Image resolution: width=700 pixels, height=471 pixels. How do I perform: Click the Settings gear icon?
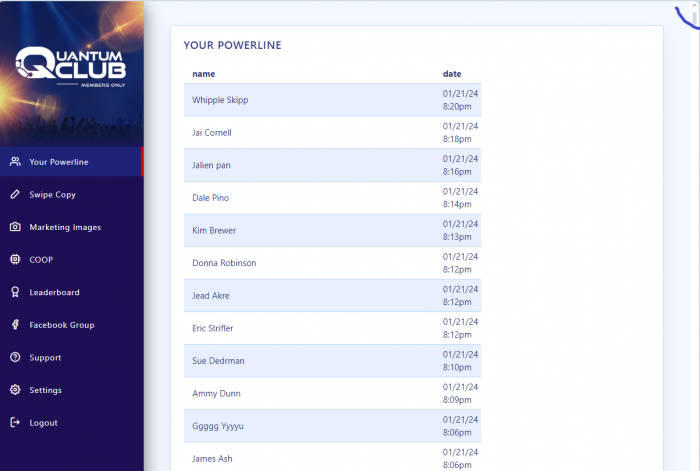pos(15,390)
